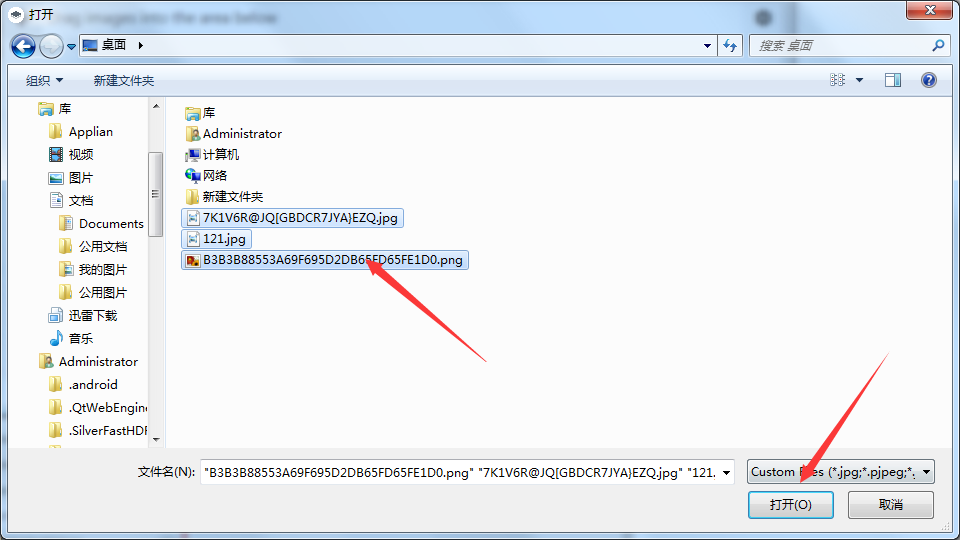Viewport: 960px width, 540px height.
Task: Open the file name history dropdown
Action: (726, 472)
